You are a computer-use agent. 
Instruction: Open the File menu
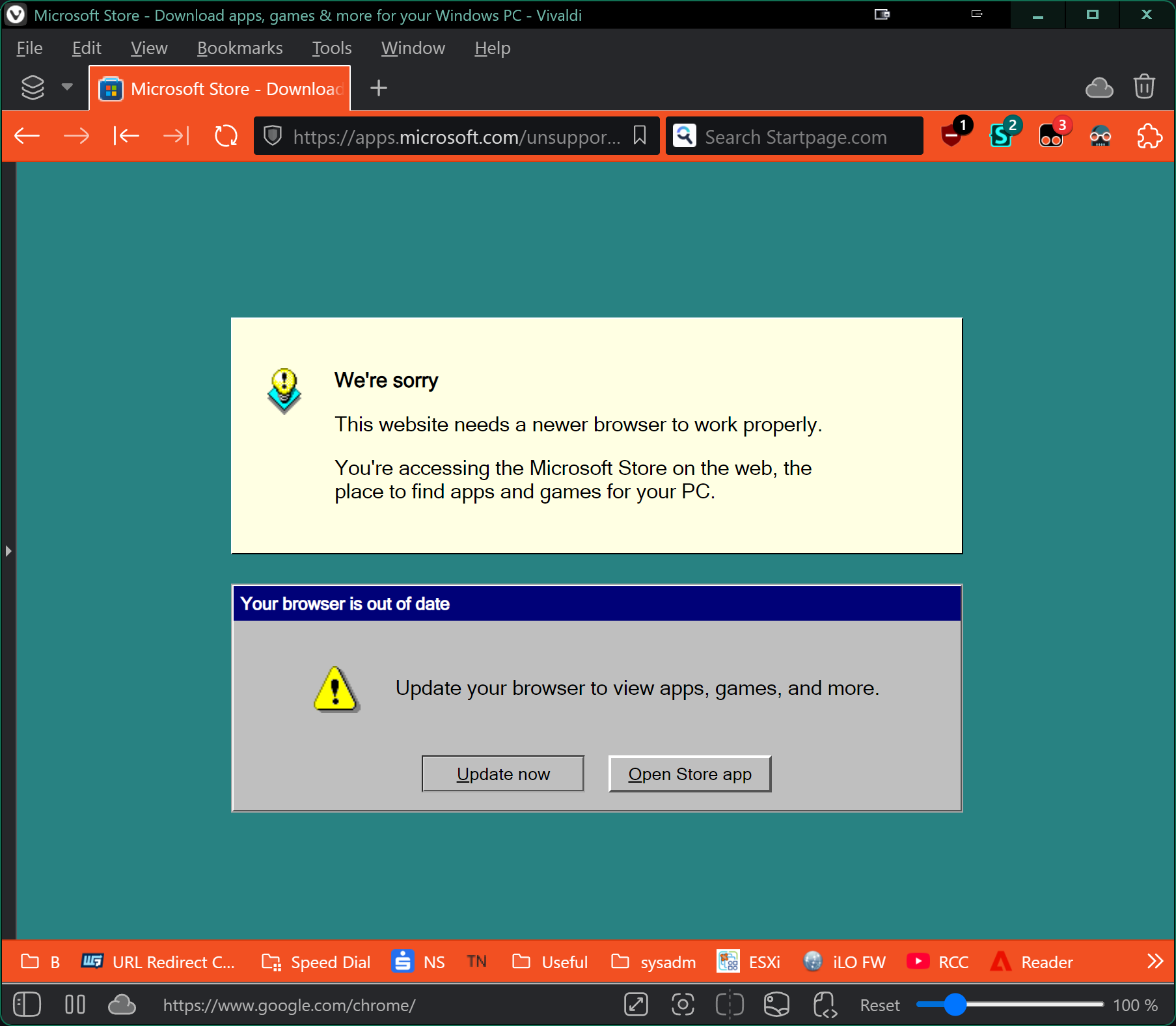(x=29, y=48)
